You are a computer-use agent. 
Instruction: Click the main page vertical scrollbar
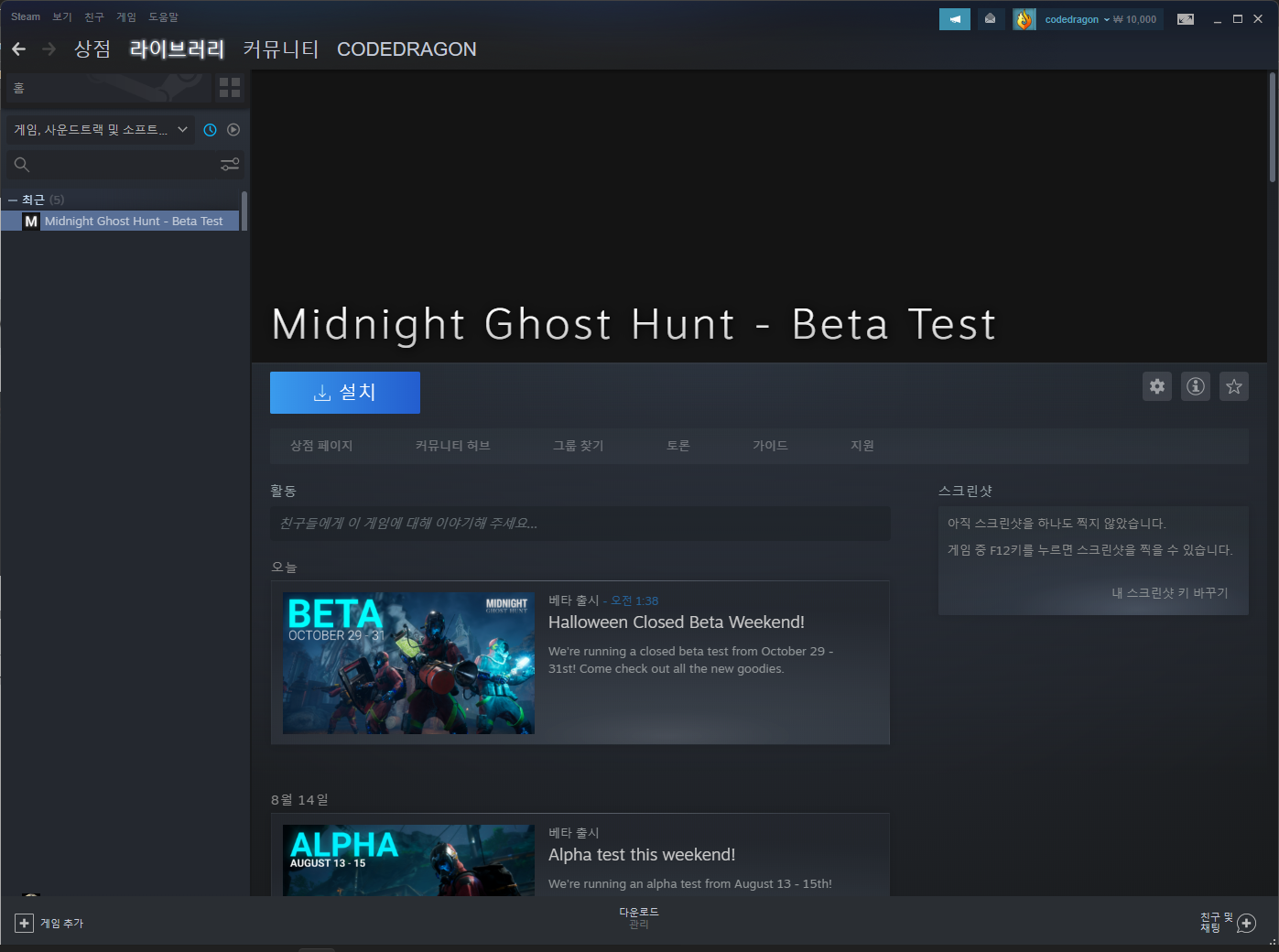point(1273,128)
